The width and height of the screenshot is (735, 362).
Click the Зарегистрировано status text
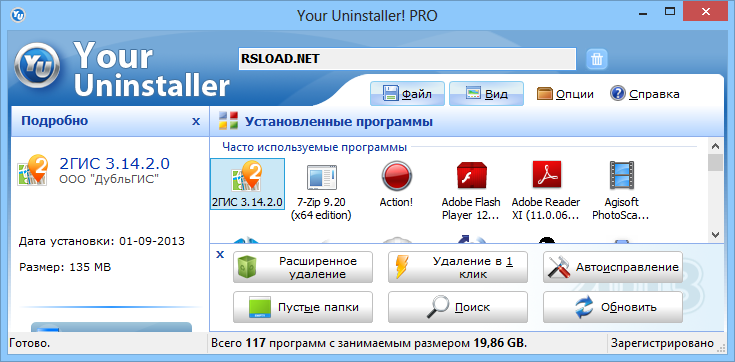point(662,344)
